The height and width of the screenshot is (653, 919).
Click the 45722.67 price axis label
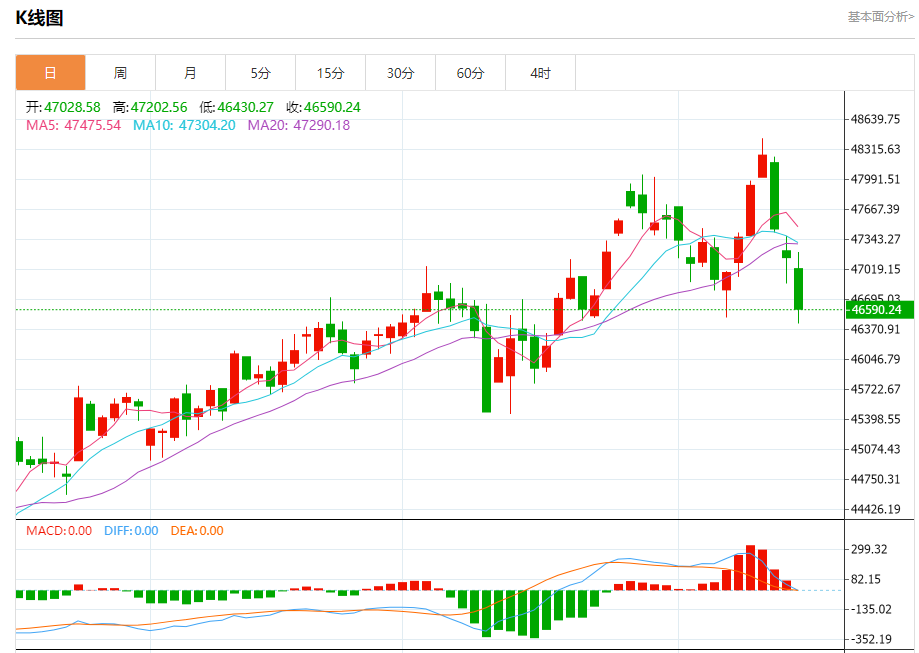(876, 389)
